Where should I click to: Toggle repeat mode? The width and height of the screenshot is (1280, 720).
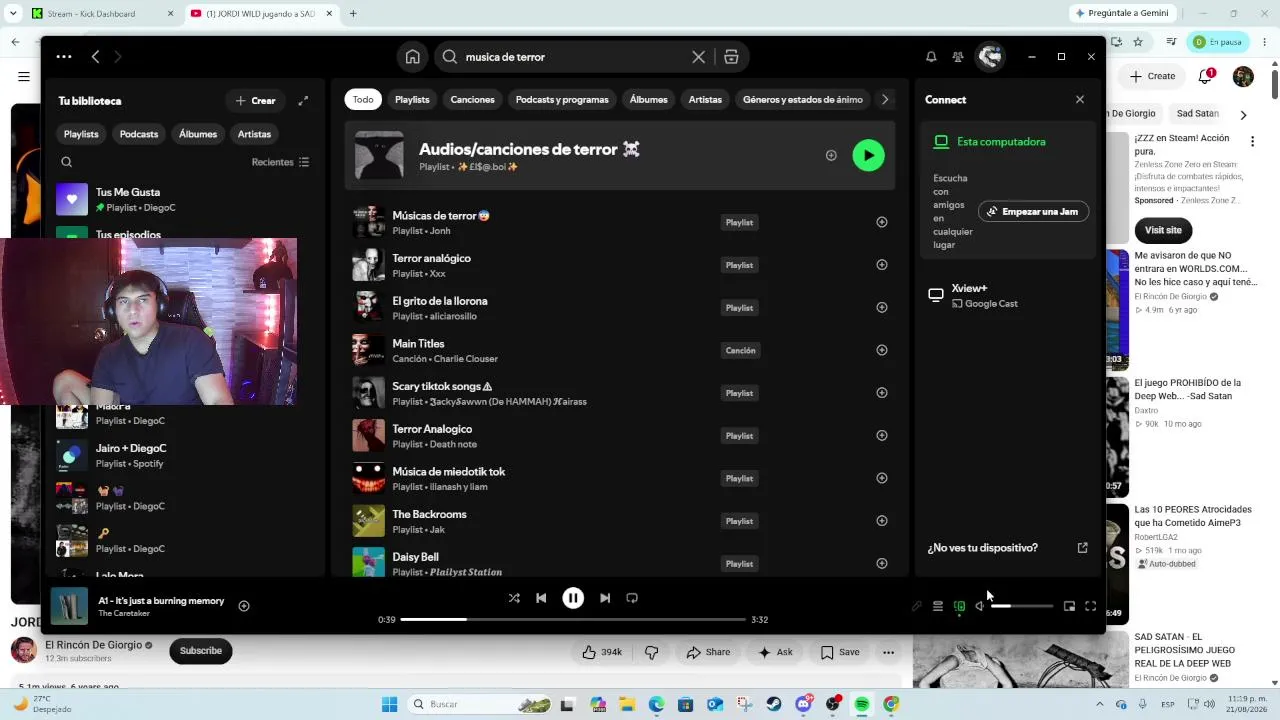tap(632, 598)
